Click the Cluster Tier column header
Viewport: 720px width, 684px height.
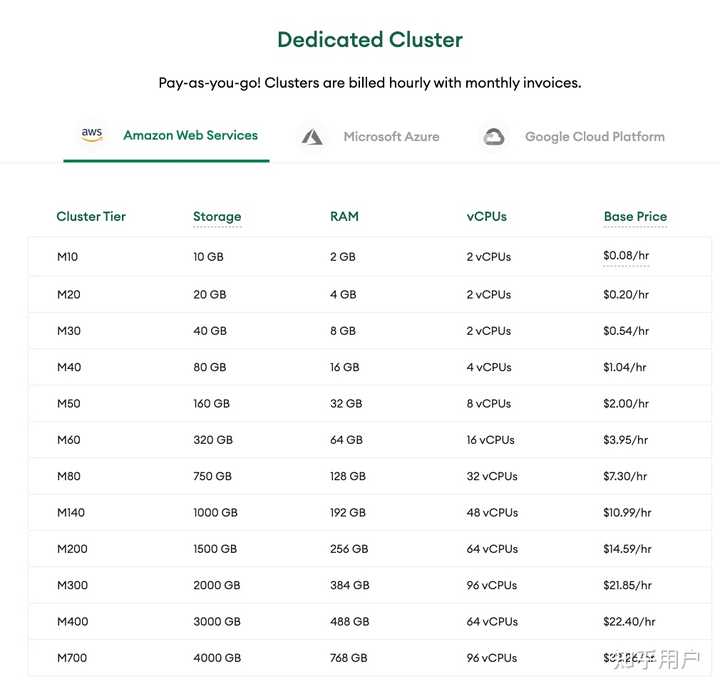91,216
